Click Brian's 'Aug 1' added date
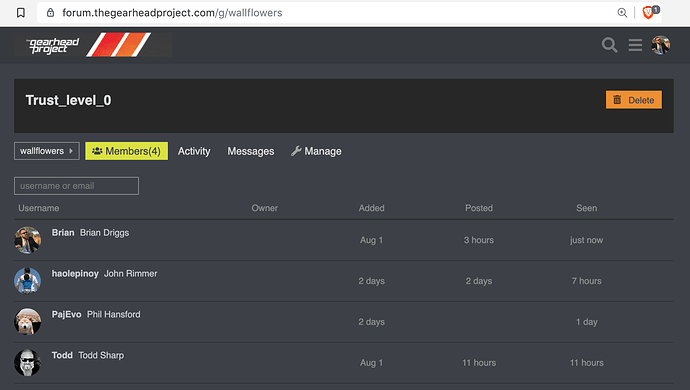Screen dimensions: 690x390 coord(371,240)
